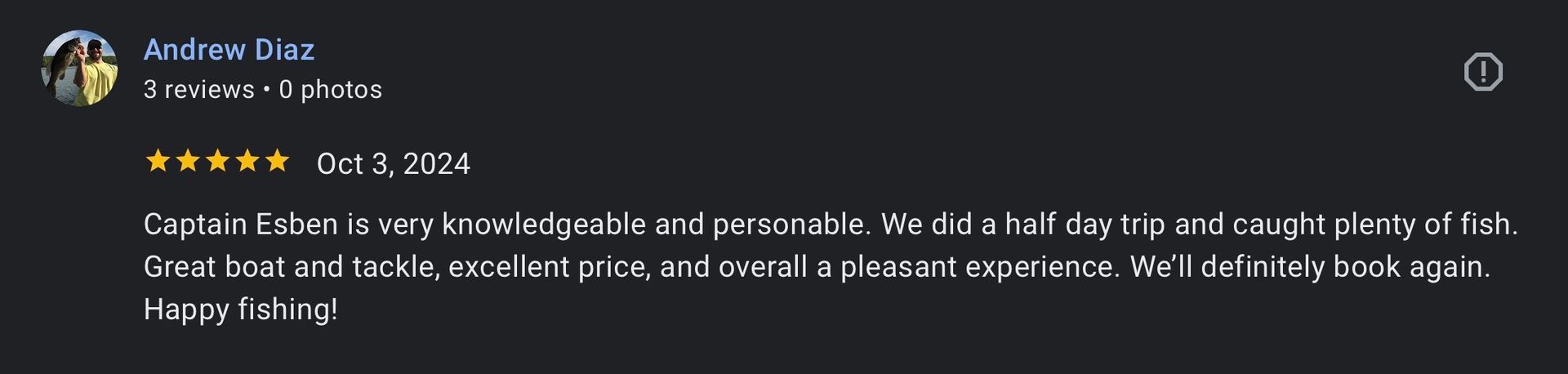Click the words "Captain Esben" in the review
Screen dimensions: 1568x374
(240, 225)
